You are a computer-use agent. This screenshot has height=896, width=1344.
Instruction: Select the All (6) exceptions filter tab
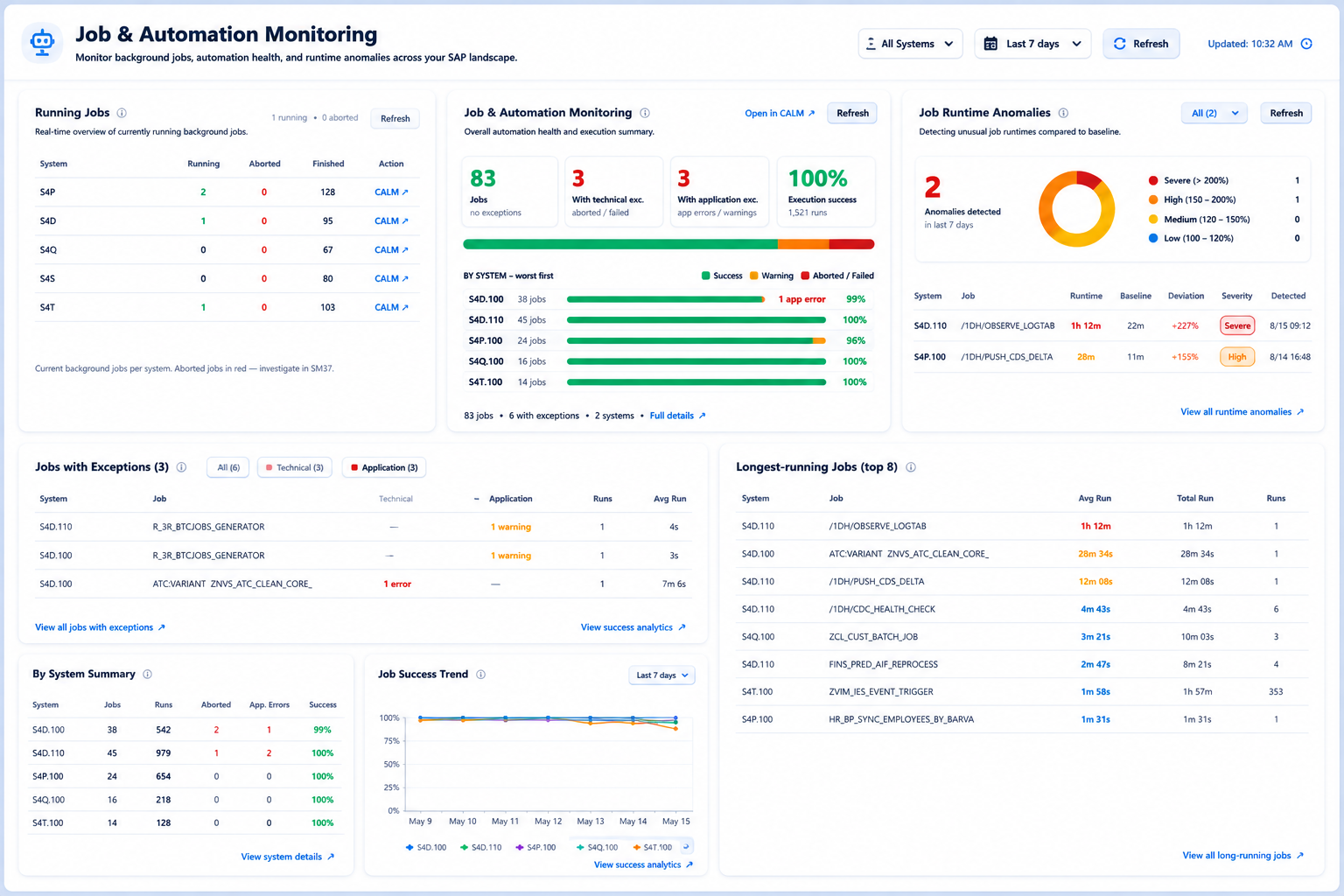click(x=228, y=468)
